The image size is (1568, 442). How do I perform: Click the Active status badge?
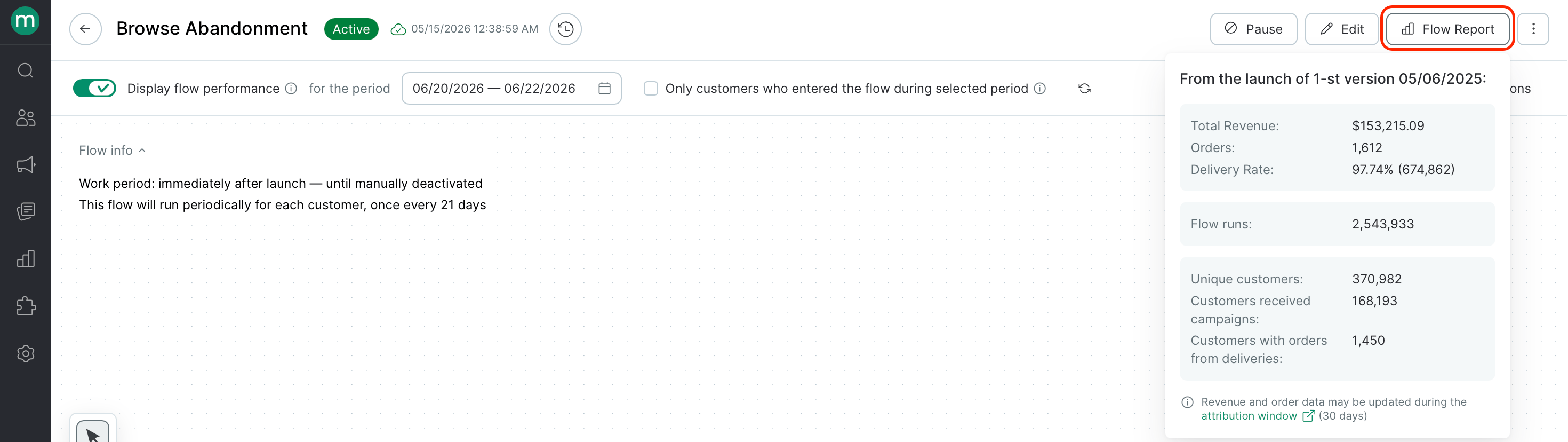pos(351,29)
